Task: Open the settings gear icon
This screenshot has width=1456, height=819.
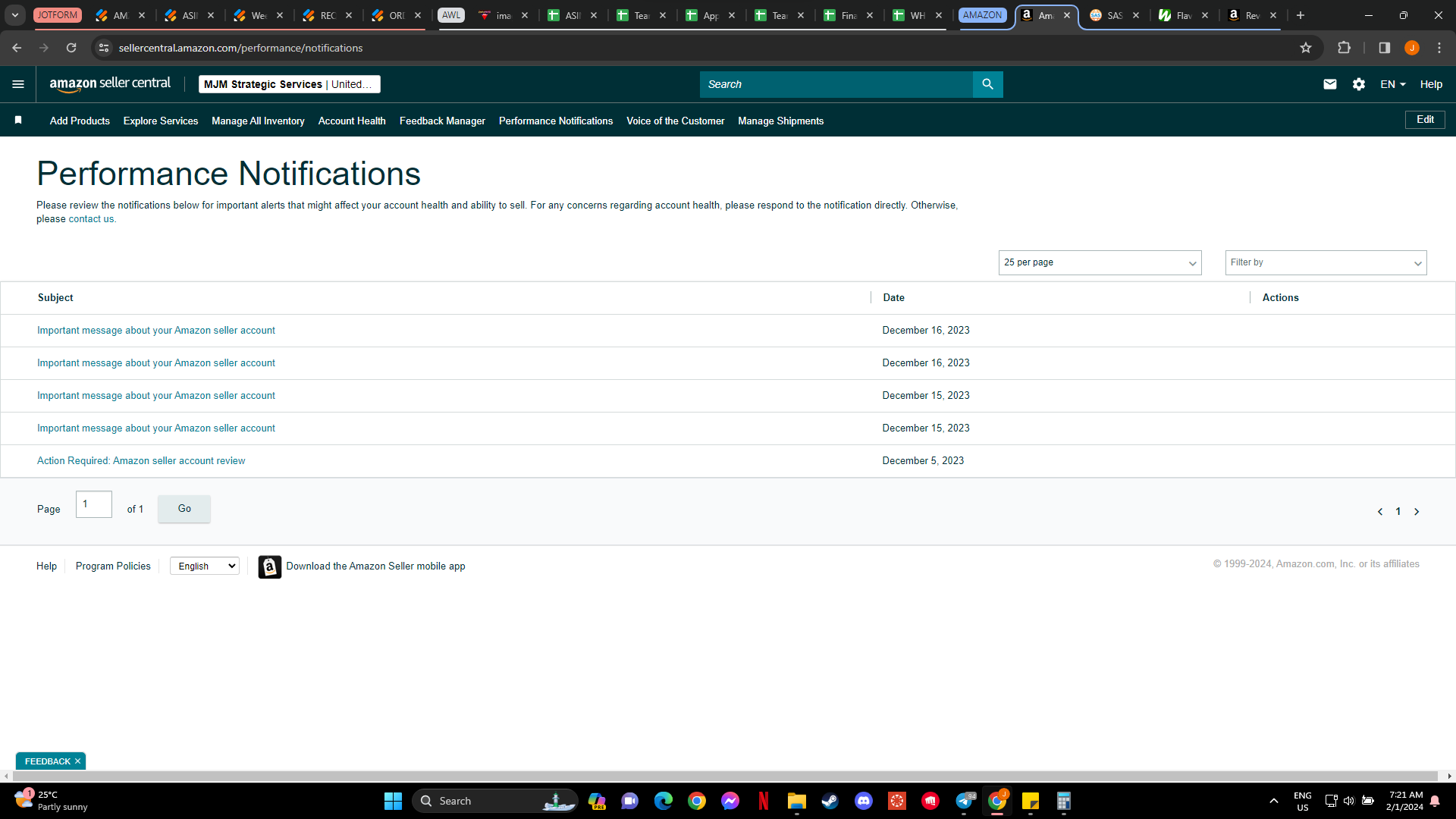Action: [1359, 84]
